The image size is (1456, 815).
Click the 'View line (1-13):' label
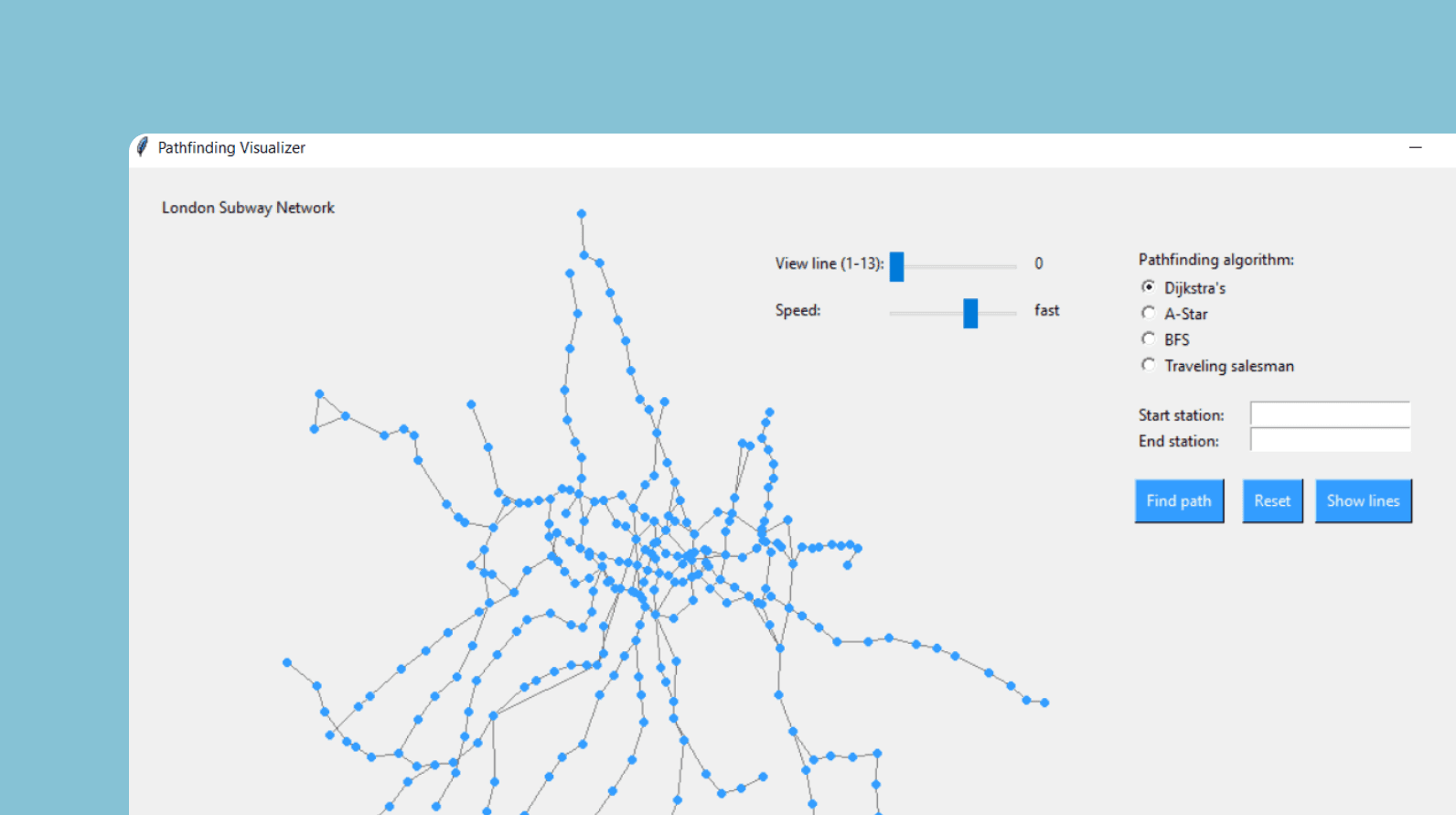click(830, 263)
